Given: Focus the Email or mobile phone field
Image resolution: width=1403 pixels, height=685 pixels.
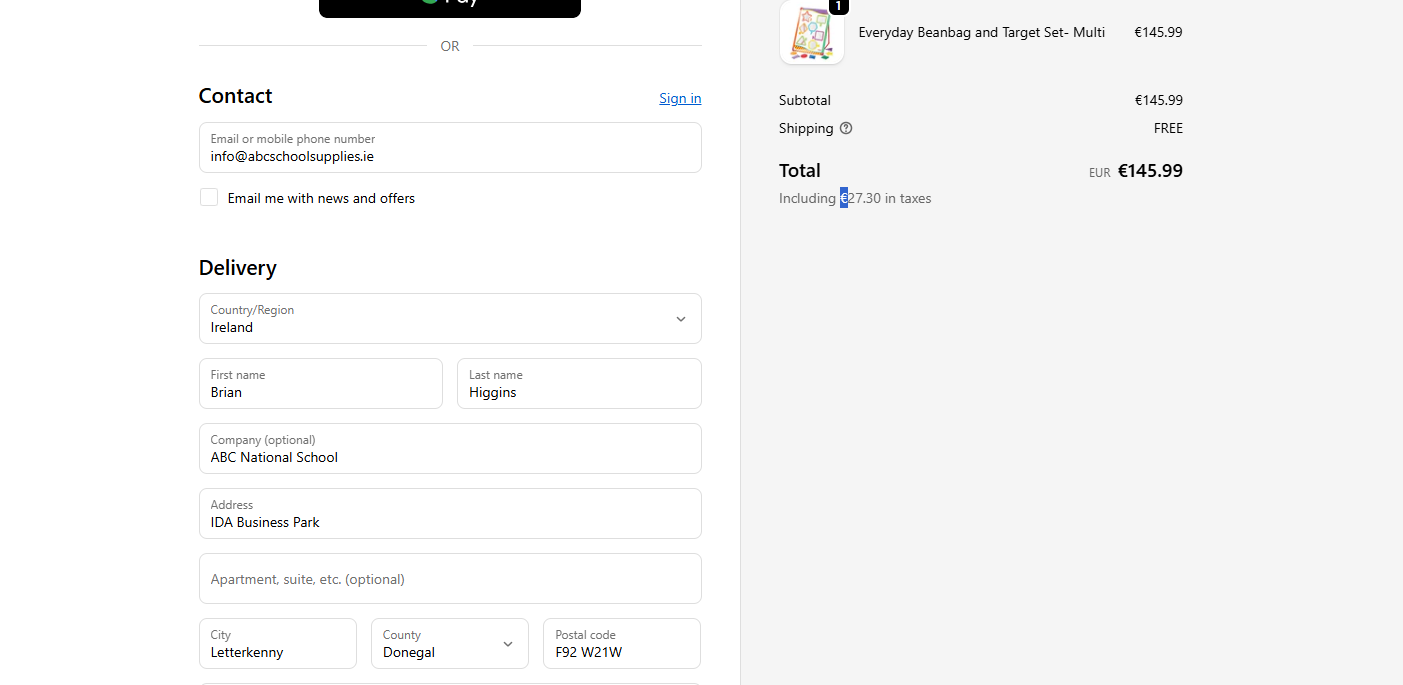Looking at the screenshot, I should (450, 148).
